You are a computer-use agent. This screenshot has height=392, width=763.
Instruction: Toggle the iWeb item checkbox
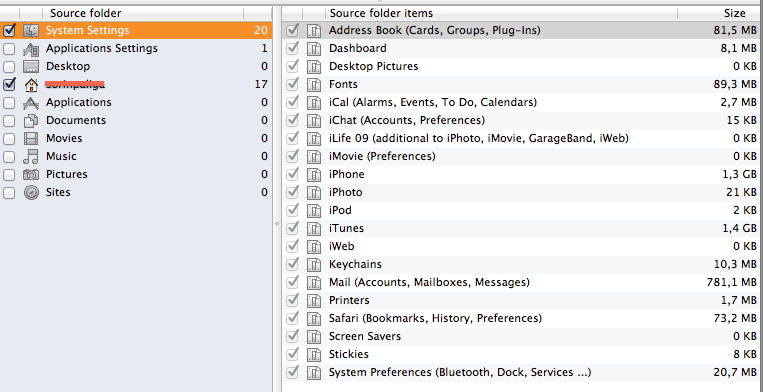tap(292, 246)
